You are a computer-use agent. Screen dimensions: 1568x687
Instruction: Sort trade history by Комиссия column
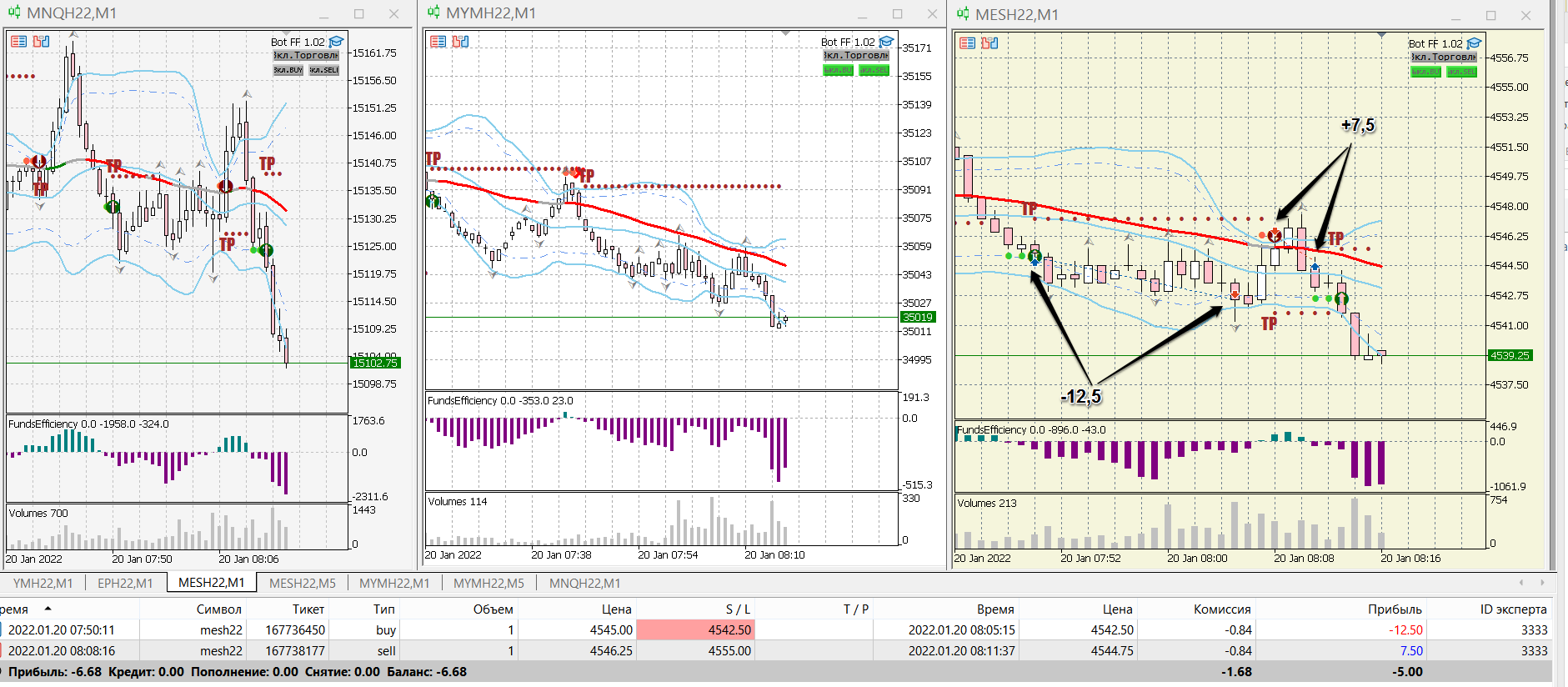point(1222,609)
